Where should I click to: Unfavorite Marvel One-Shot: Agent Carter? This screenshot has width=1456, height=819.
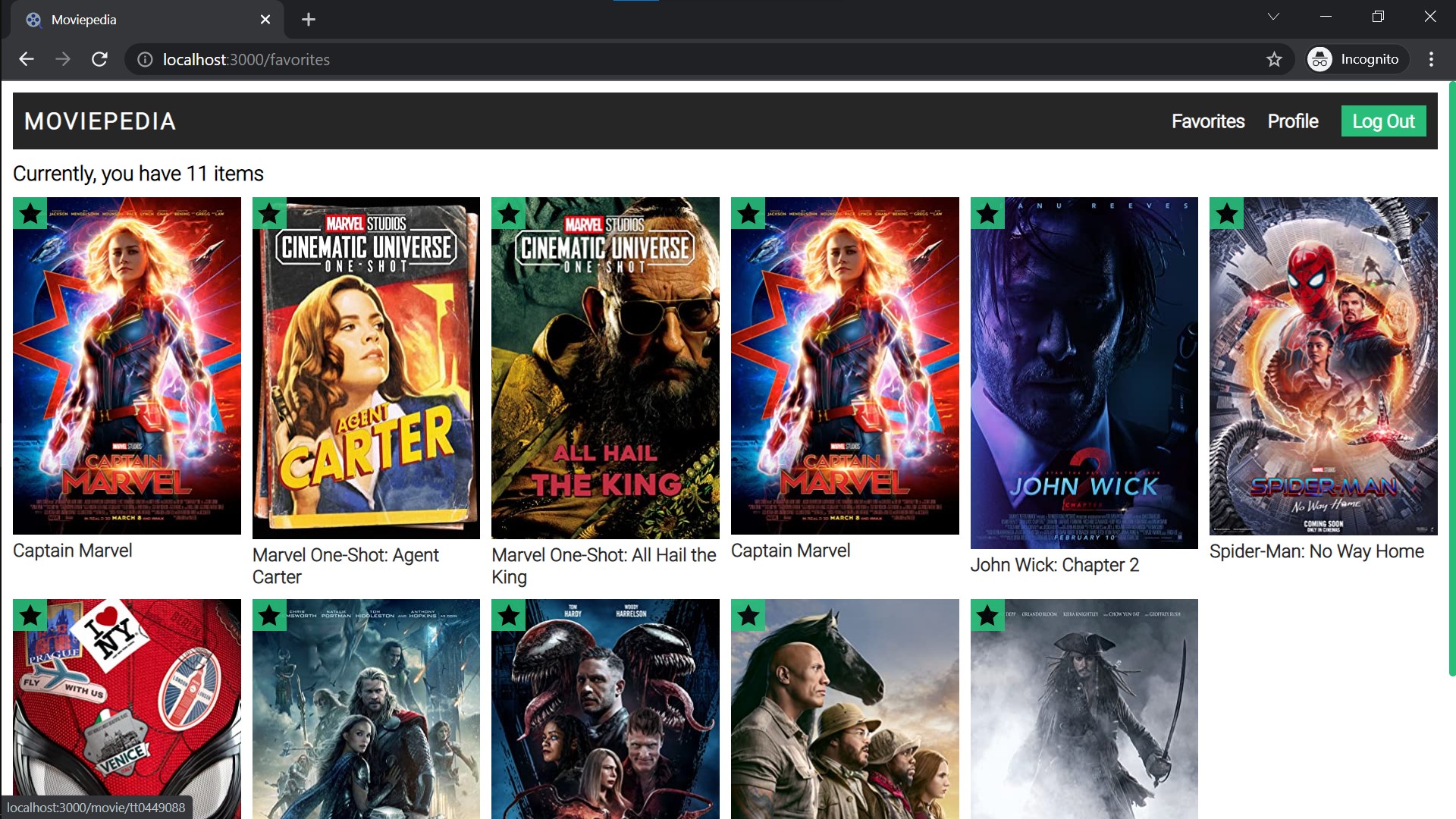coord(269,214)
